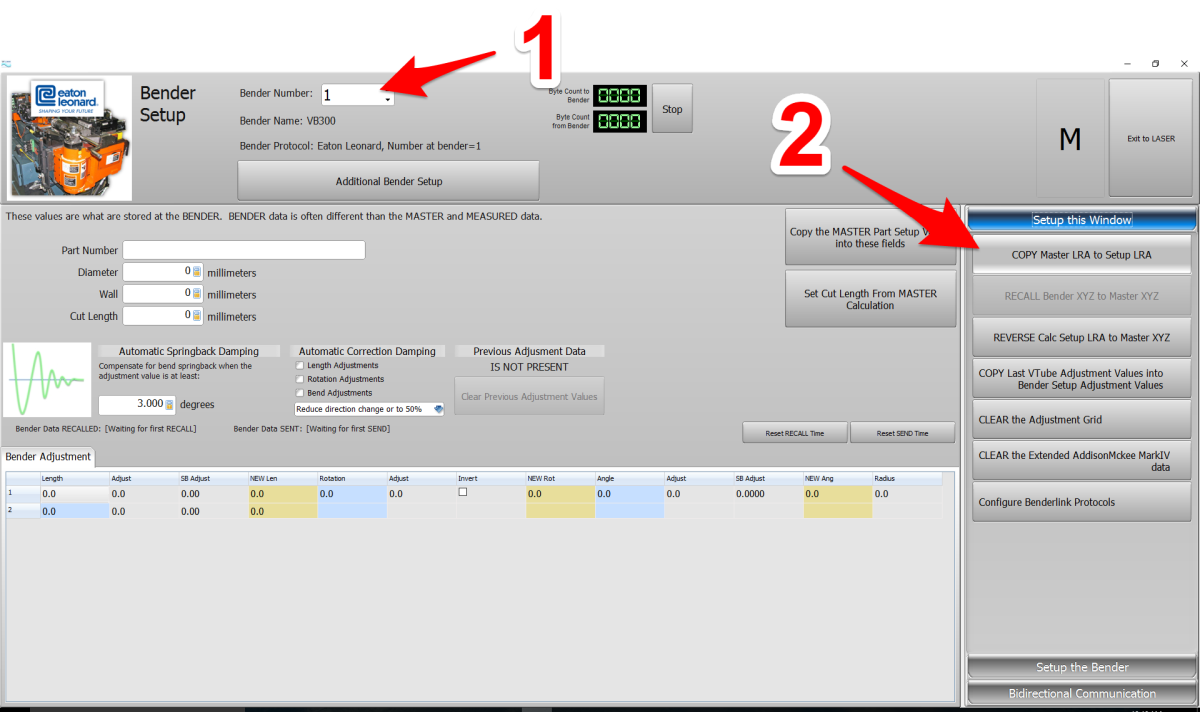Open the Reduce direction change dropdown

438,409
